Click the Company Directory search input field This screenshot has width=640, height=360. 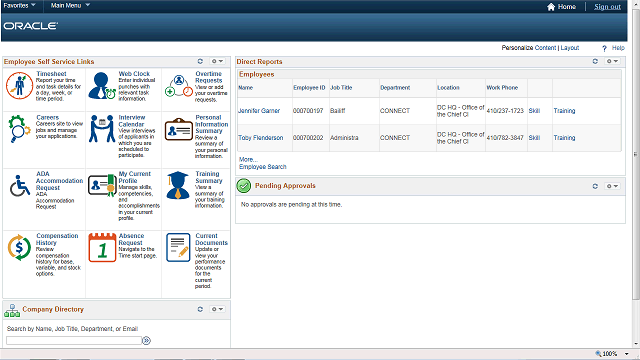click(x=74, y=340)
